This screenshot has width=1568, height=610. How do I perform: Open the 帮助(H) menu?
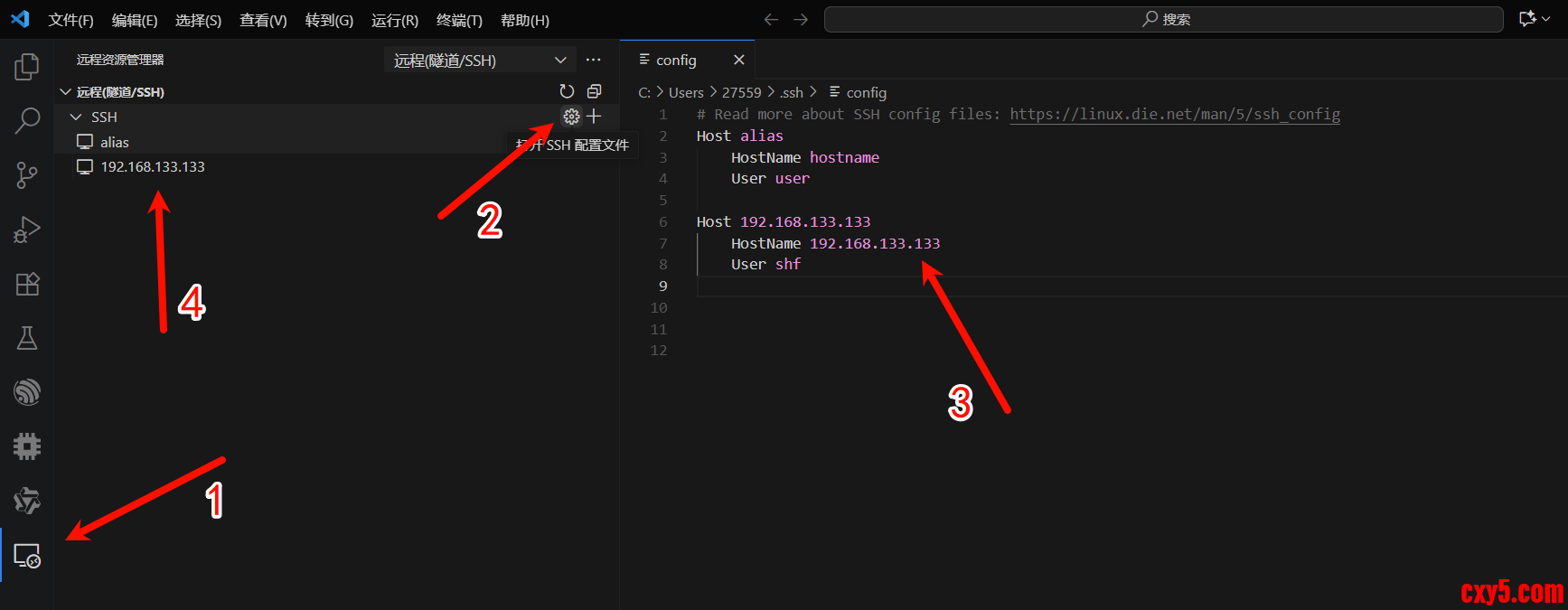pyautogui.click(x=525, y=20)
